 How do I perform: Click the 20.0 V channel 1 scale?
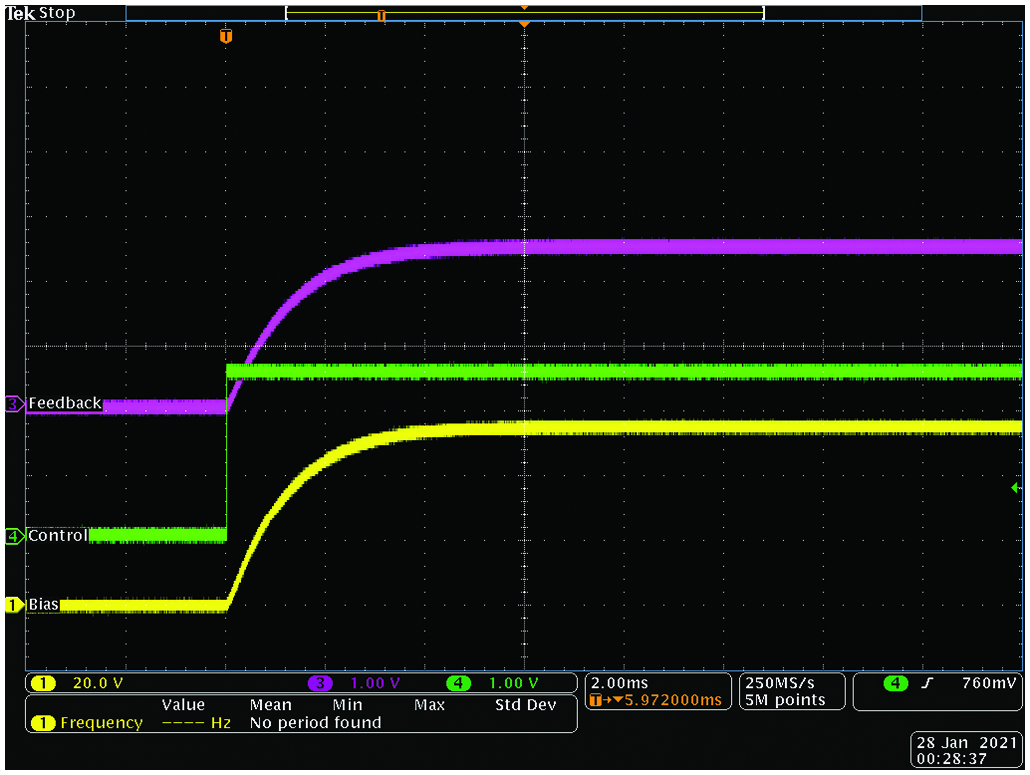96,684
